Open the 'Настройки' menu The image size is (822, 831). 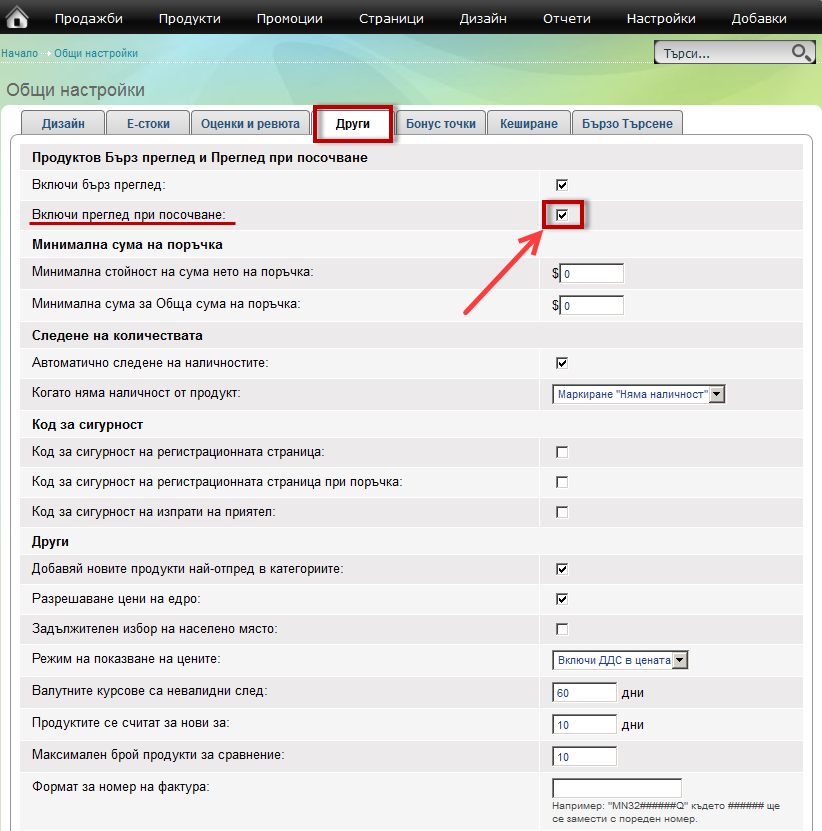(660, 18)
